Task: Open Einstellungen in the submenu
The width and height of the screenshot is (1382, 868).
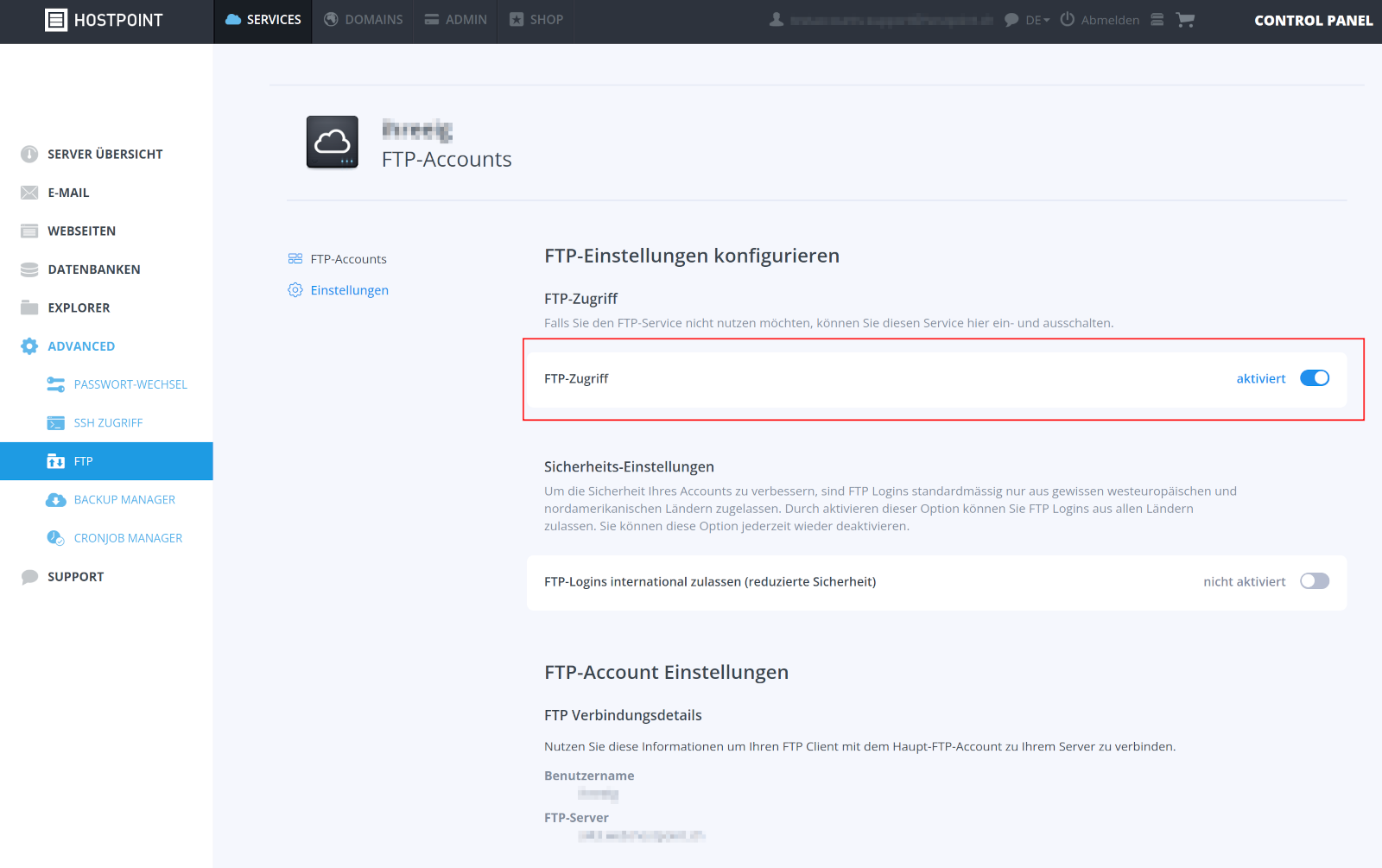Action: [x=350, y=290]
